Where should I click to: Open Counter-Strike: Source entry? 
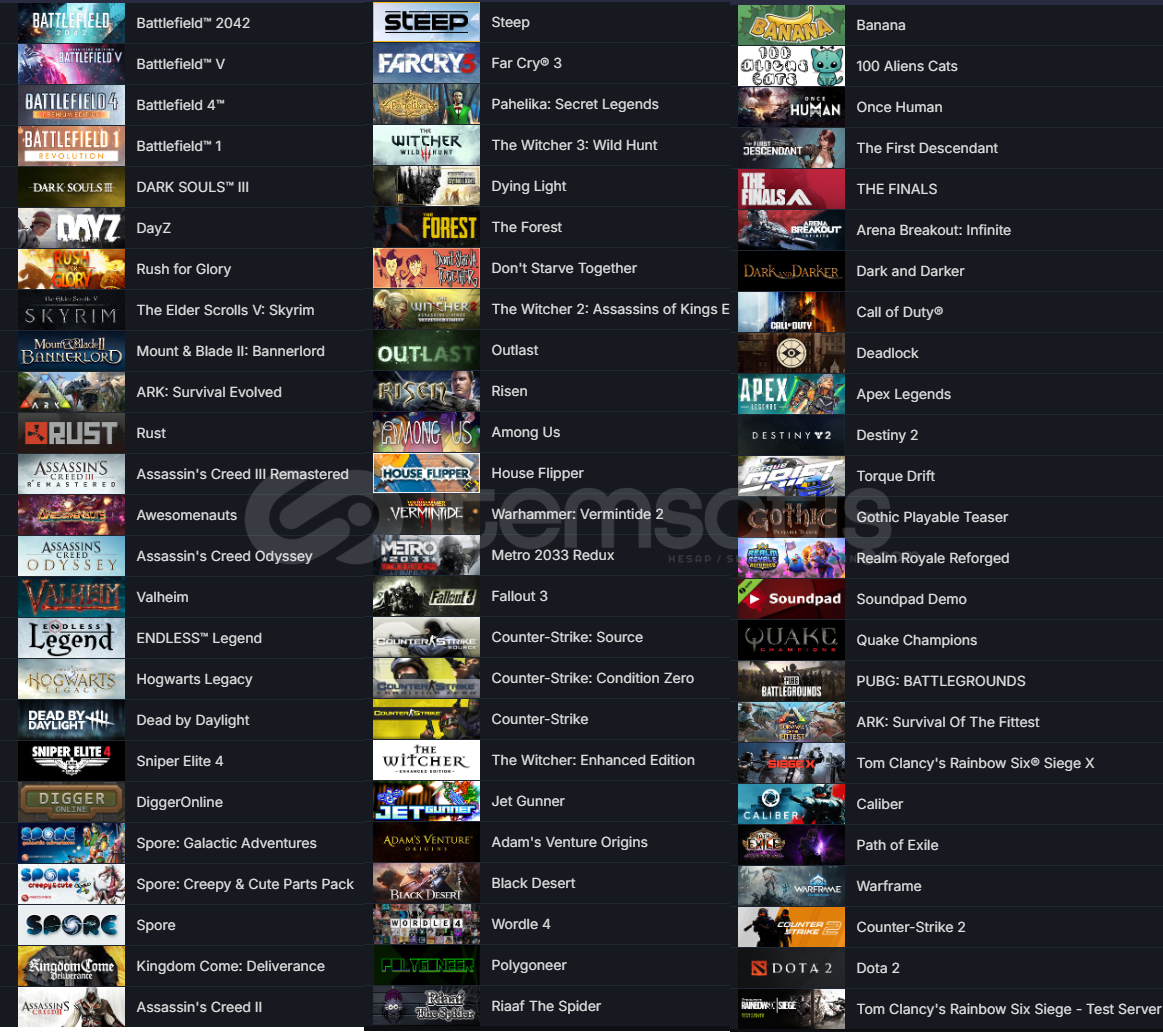pos(567,637)
